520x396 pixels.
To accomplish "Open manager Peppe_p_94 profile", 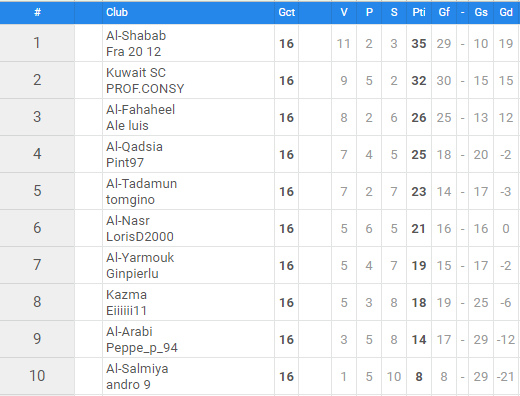I will coord(142,348).
